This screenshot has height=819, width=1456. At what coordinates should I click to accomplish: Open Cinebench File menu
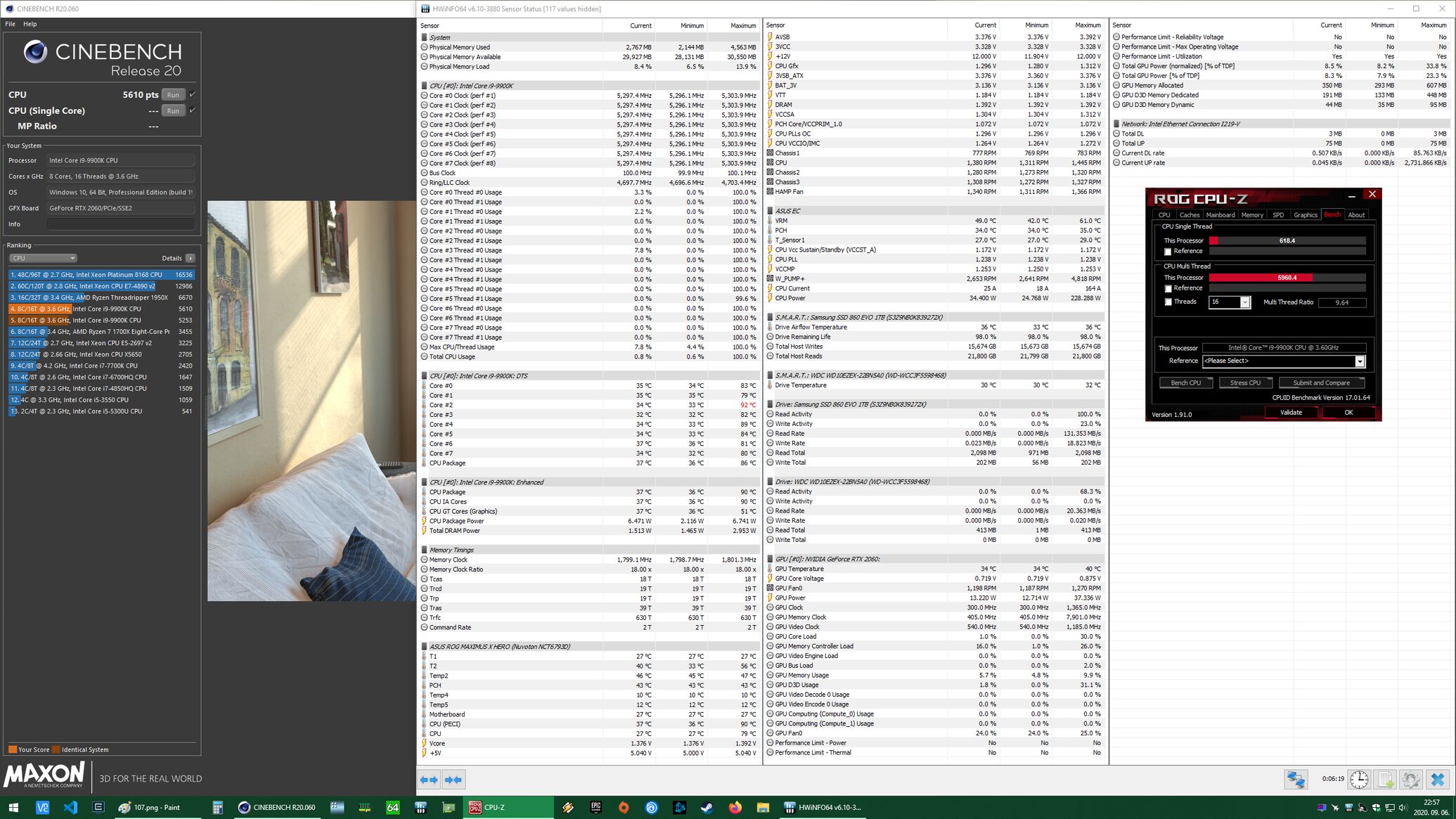point(10,24)
